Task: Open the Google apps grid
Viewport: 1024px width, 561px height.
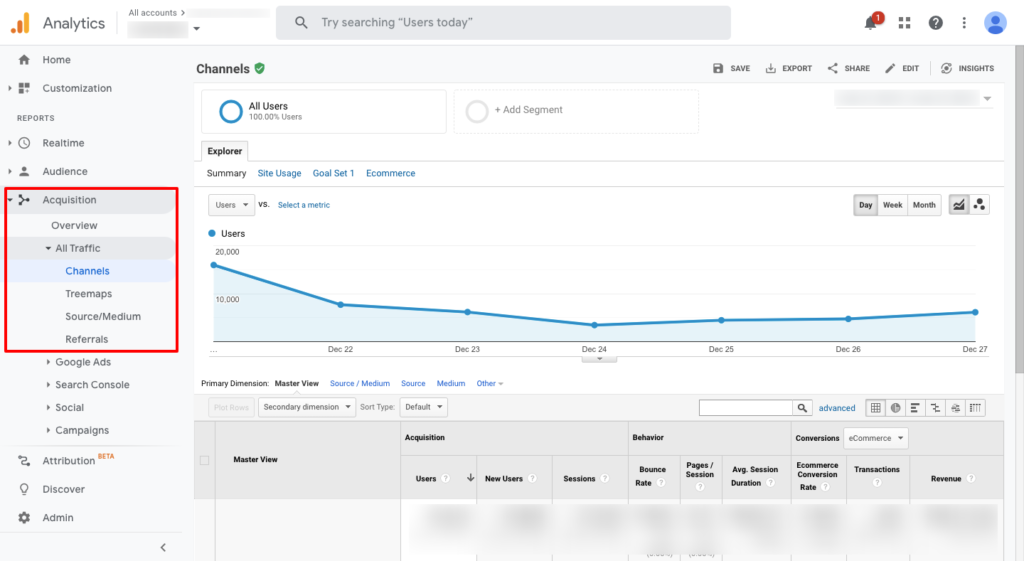Action: 904,23
